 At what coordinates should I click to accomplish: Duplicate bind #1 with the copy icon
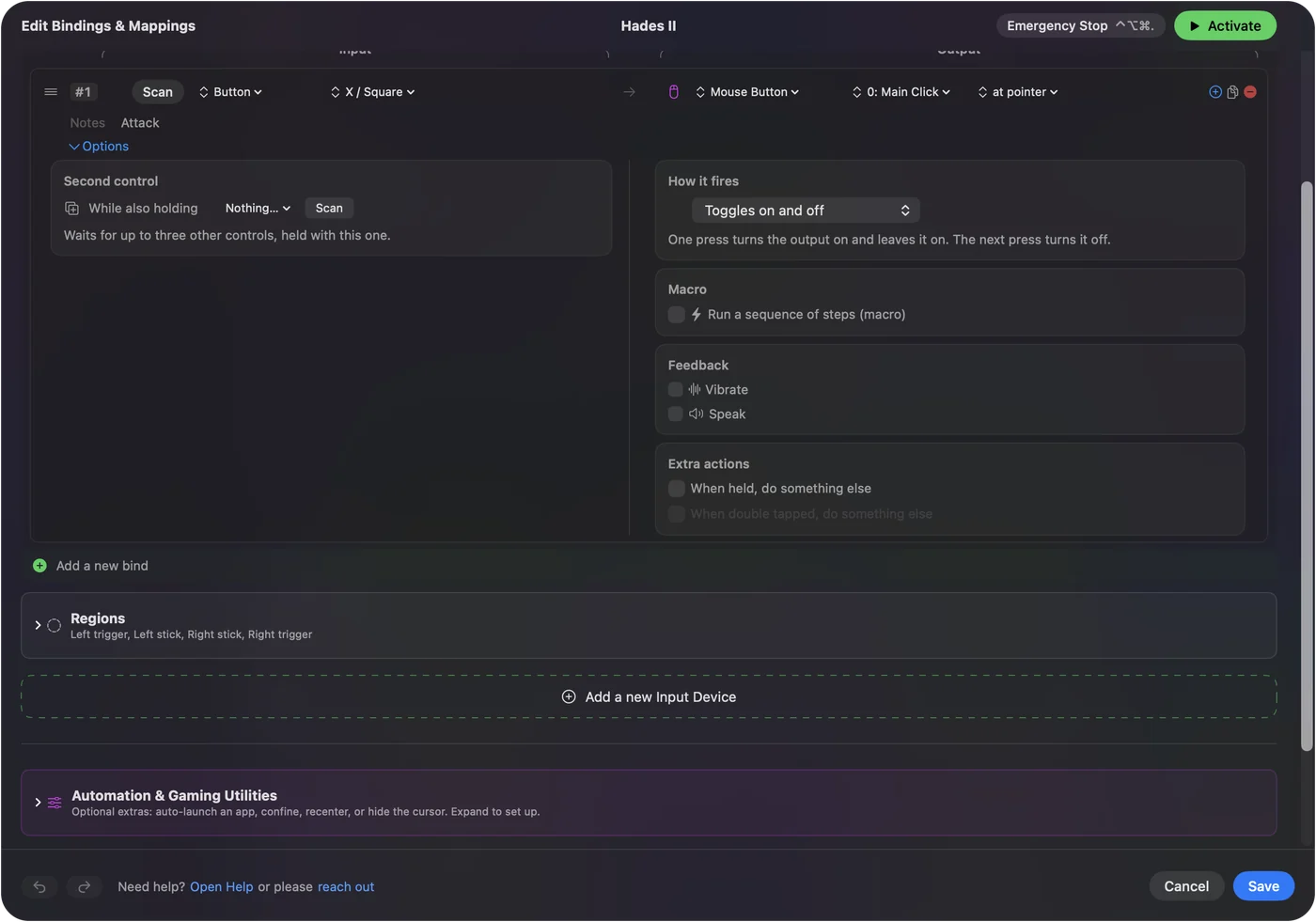[1232, 92]
